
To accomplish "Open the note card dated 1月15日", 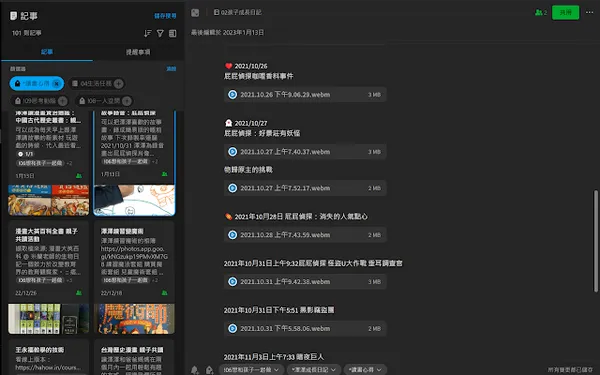I will coord(49,163).
